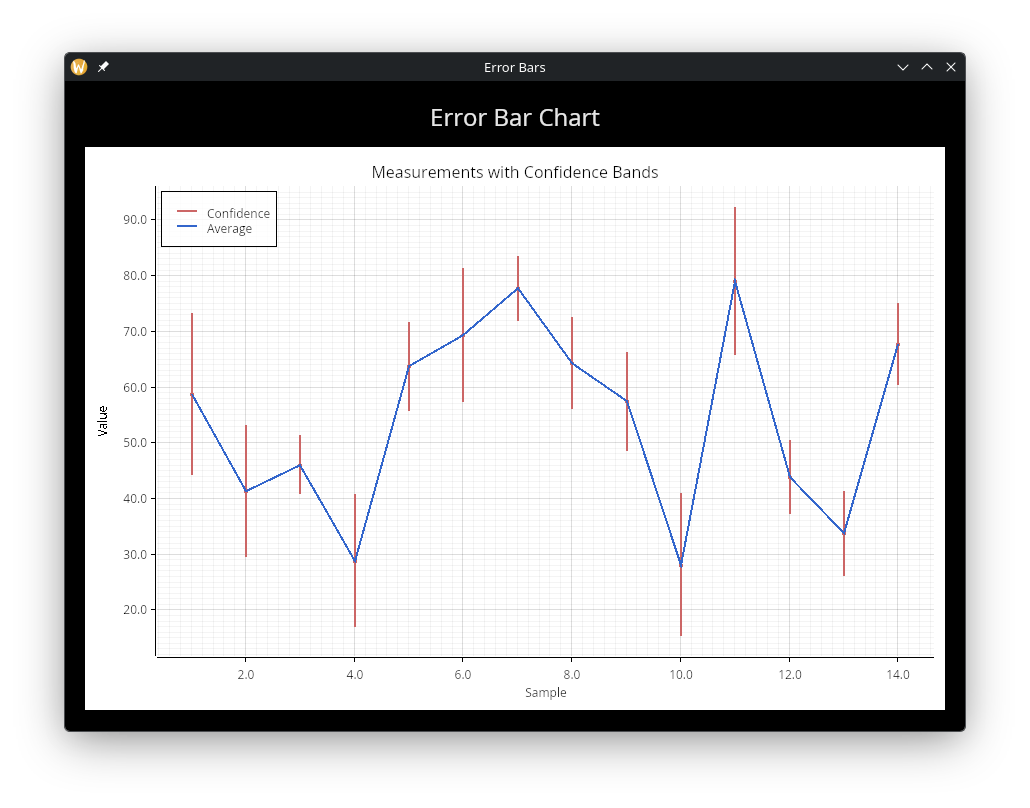Screen dimensions: 1030x808
Task: Toggle the window pin to keep on top
Action: pos(103,67)
